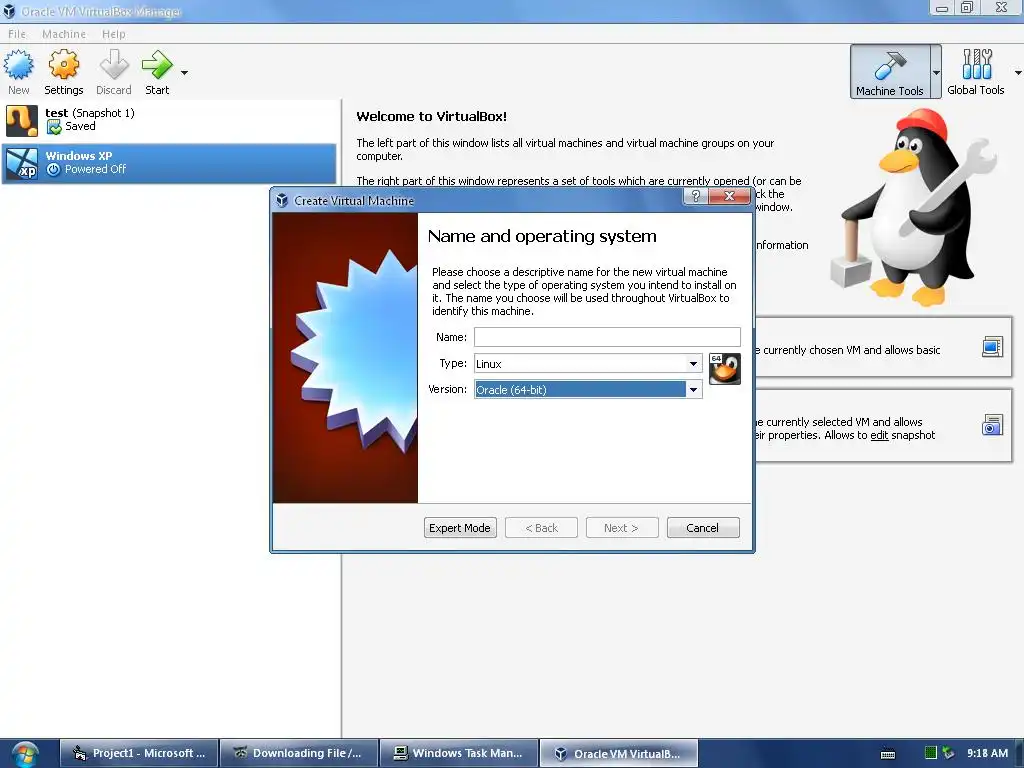Open Settings gear icon in toolbar
The image size is (1024, 768).
63,65
